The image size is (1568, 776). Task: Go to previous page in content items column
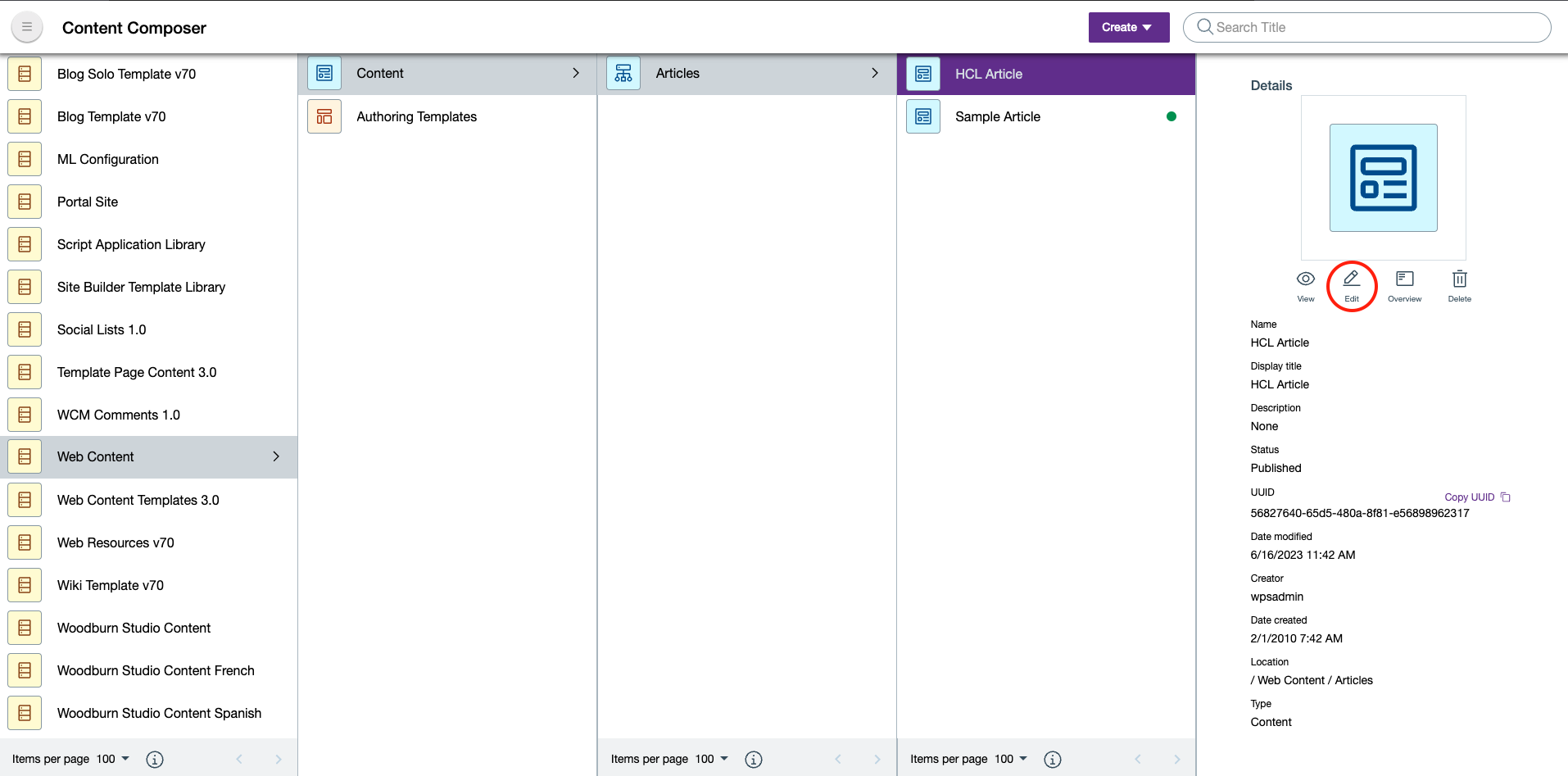(x=1137, y=760)
